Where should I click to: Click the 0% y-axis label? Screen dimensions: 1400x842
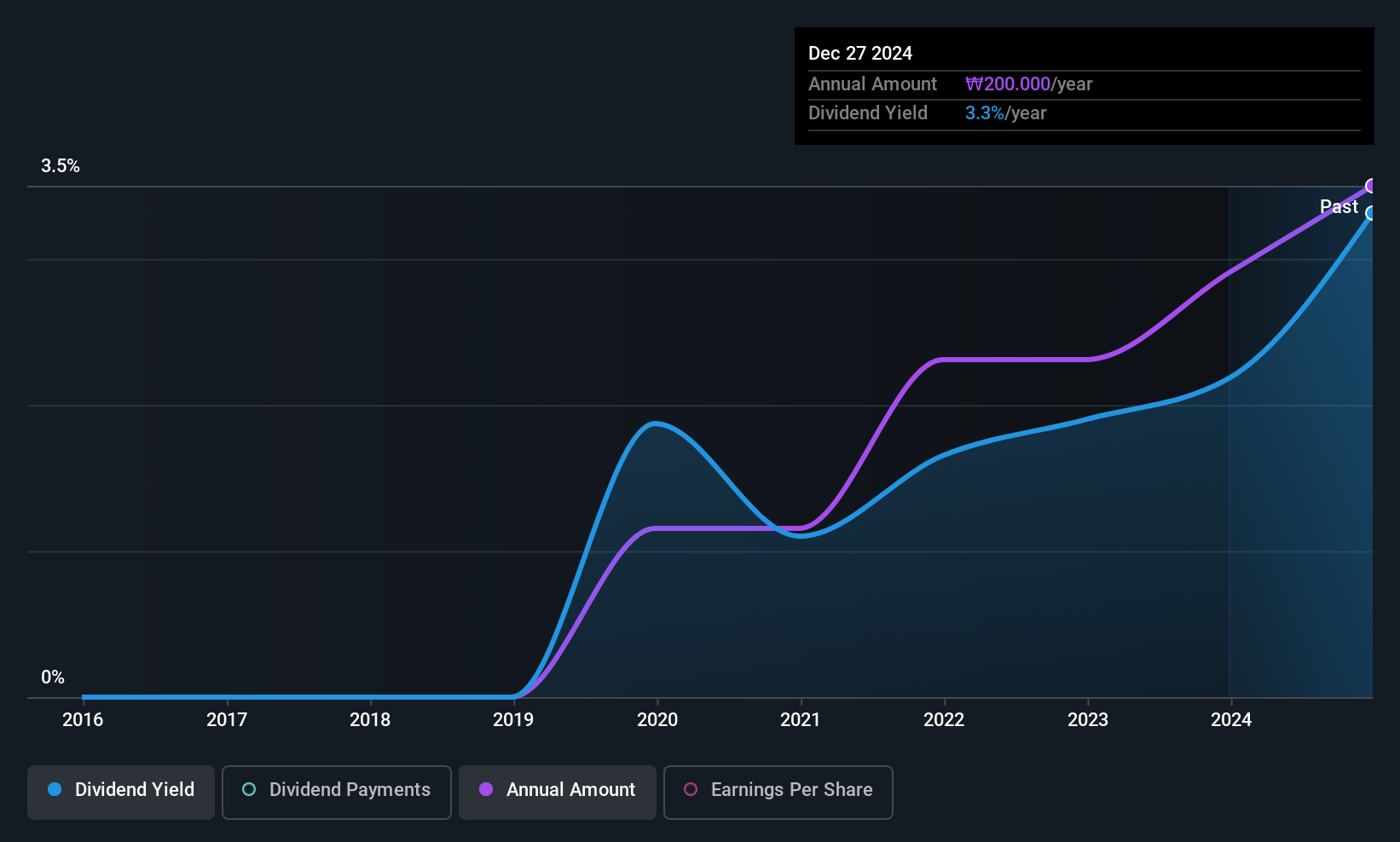53,678
